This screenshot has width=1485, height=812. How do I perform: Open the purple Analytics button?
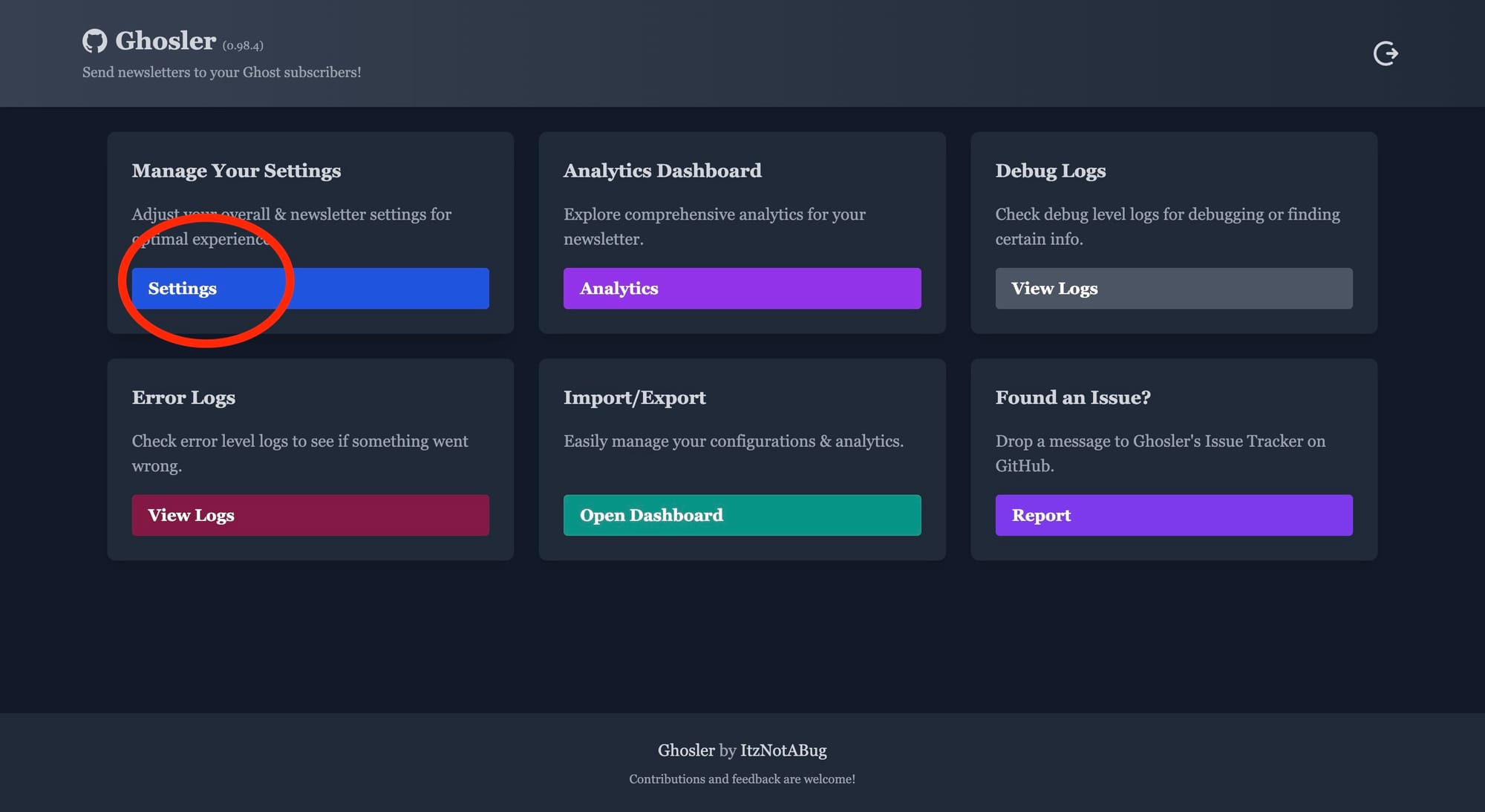742,288
